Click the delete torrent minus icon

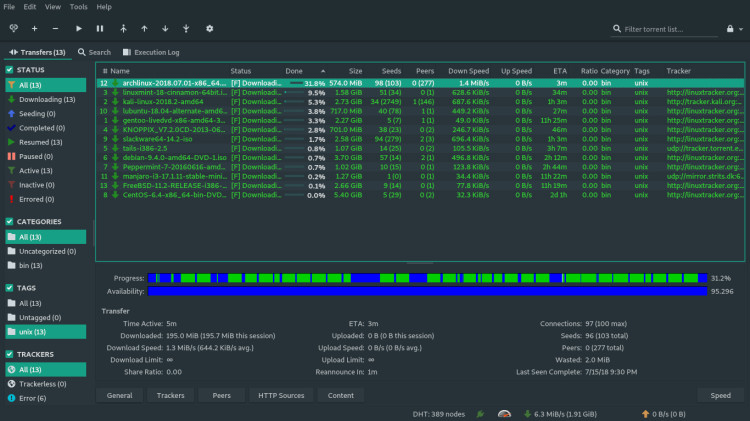(x=55, y=29)
